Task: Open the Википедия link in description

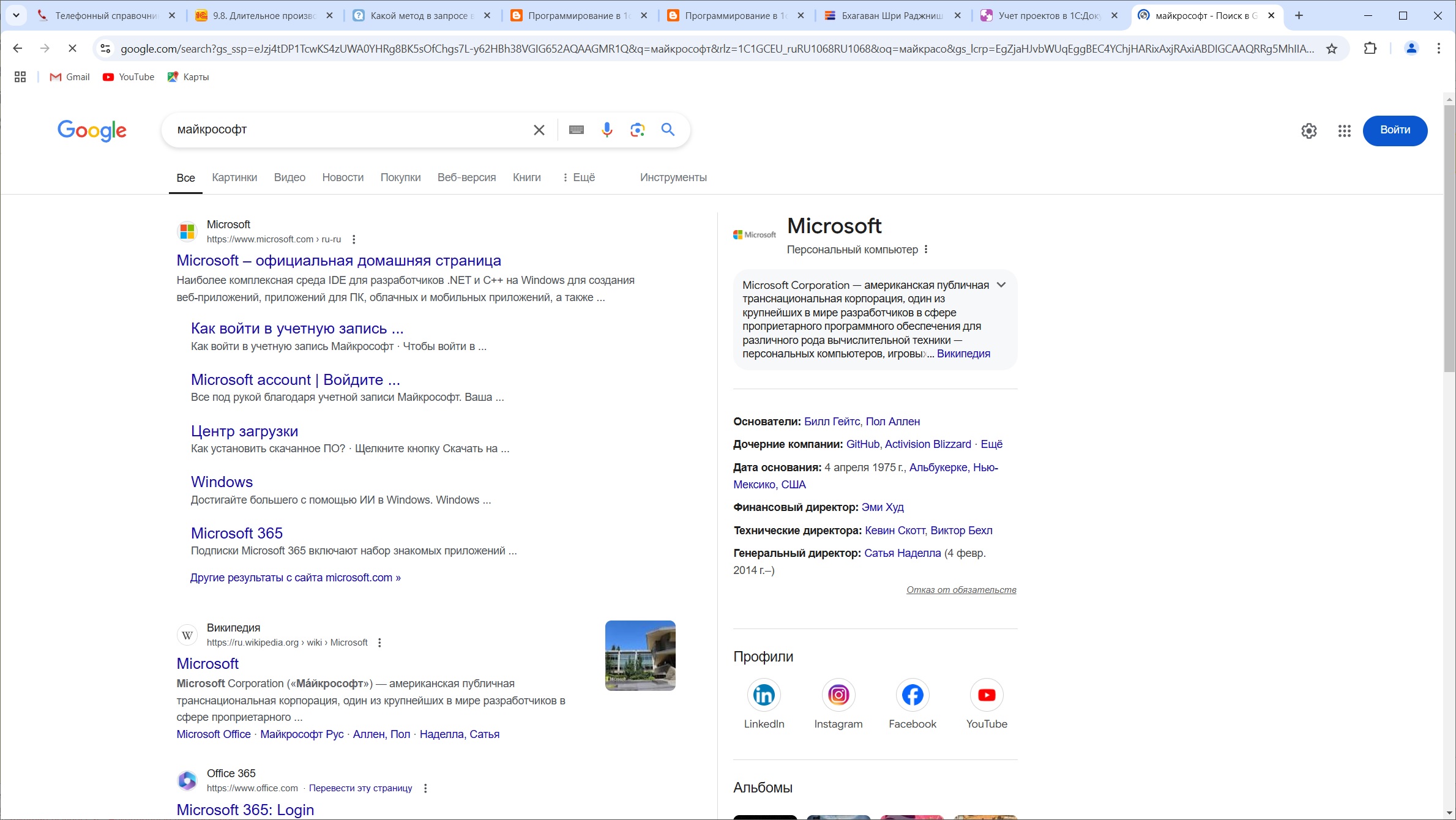Action: [x=963, y=354]
